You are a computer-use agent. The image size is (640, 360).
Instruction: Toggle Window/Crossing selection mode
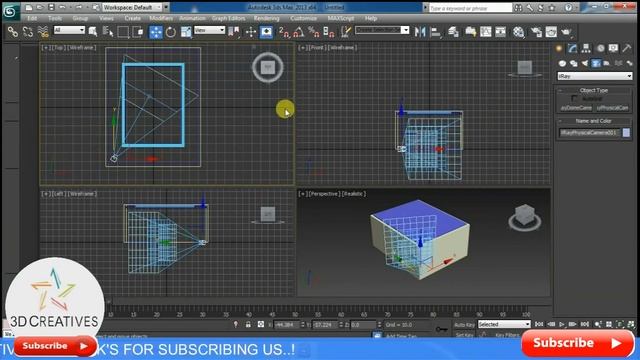[x=138, y=31]
